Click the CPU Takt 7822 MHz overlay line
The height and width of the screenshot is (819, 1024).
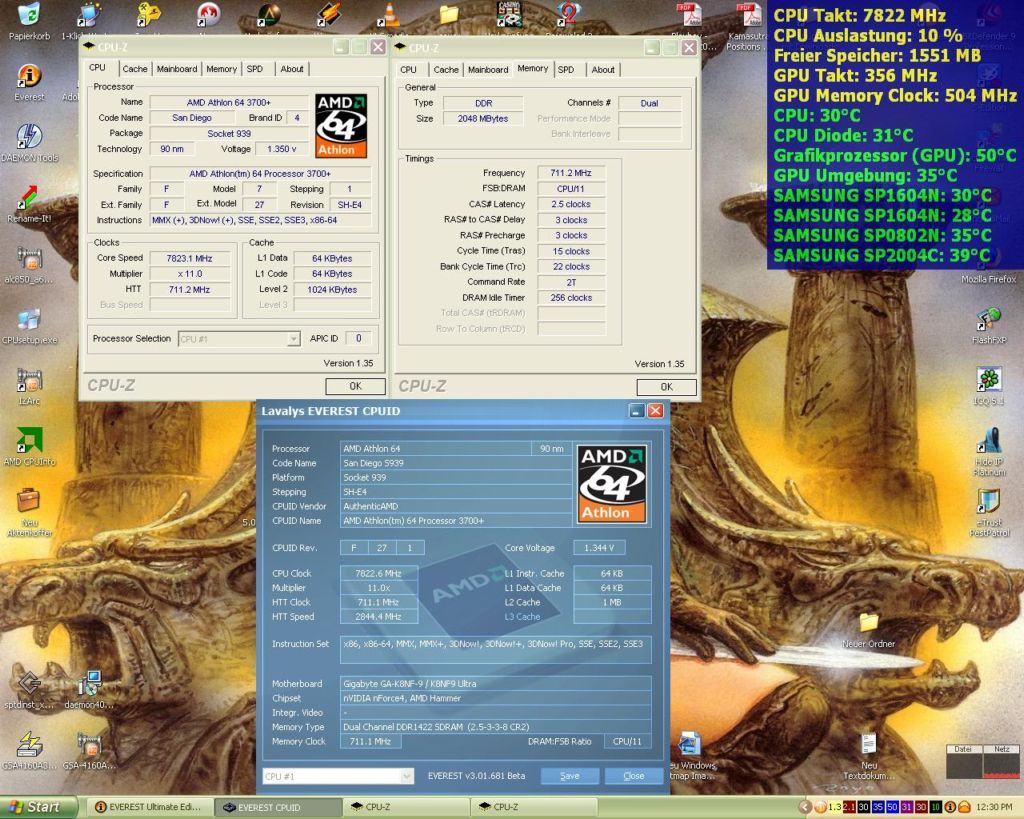pos(859,15)
